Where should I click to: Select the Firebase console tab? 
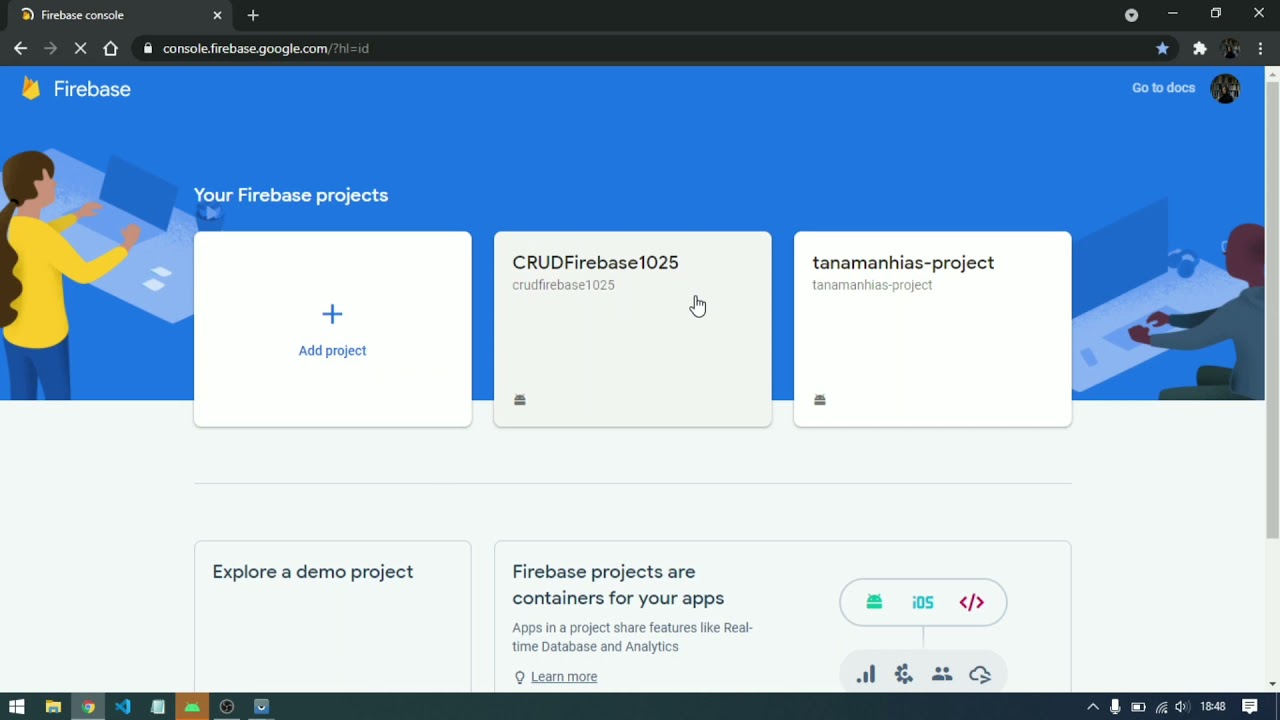click(120, 15)
